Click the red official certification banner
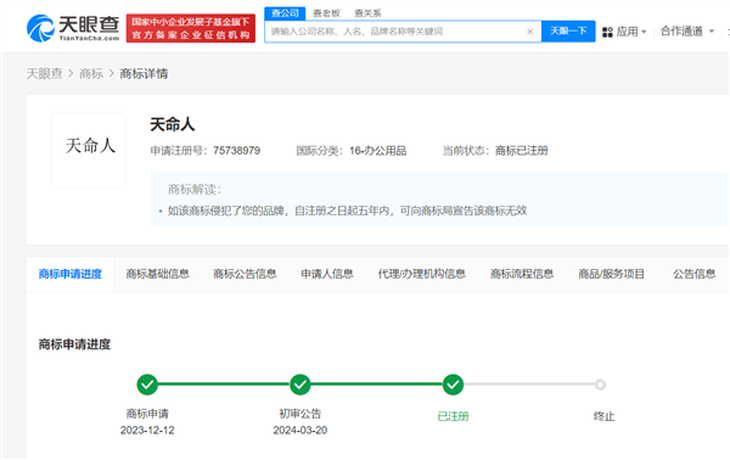Image resolution: width=730 pixels, height=460 pixels. coord(190,28)
